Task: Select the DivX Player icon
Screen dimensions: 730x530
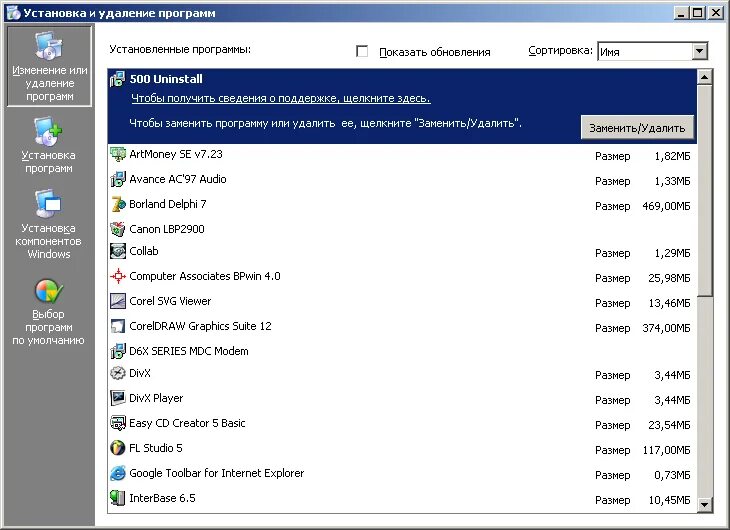Action: pos(118,398)
